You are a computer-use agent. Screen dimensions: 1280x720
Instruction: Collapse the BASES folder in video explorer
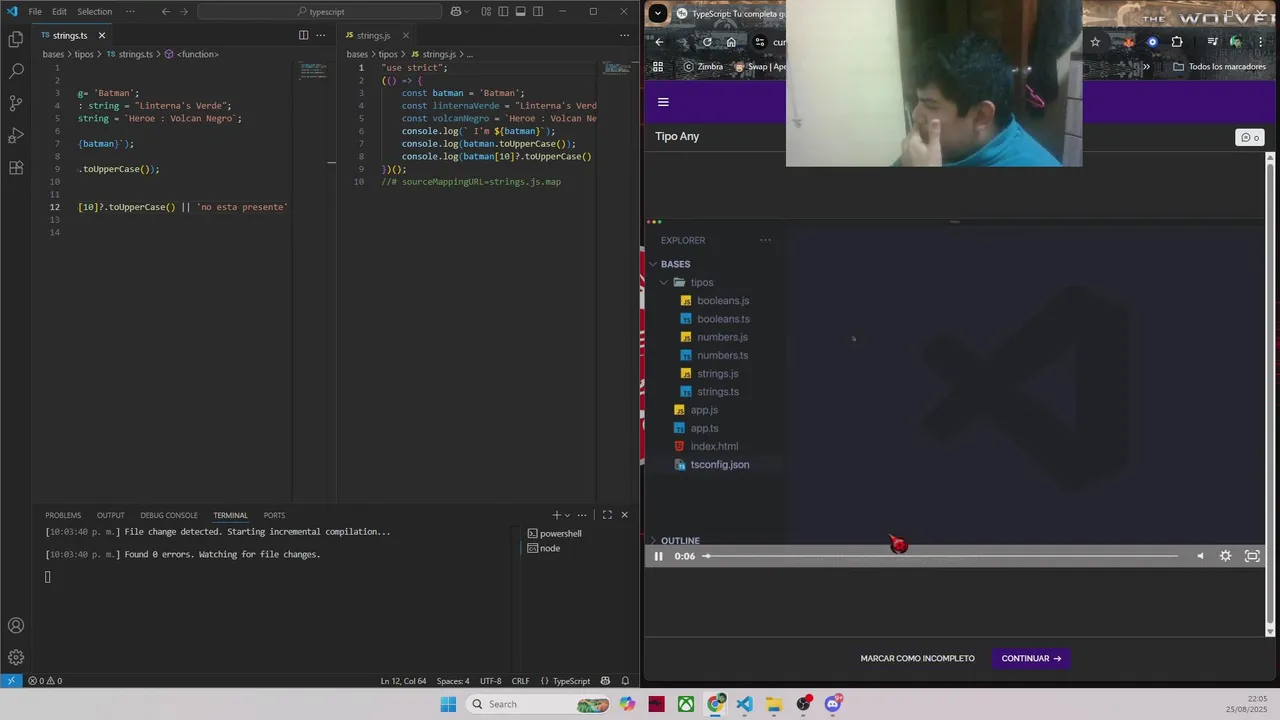tap(653, 264)
